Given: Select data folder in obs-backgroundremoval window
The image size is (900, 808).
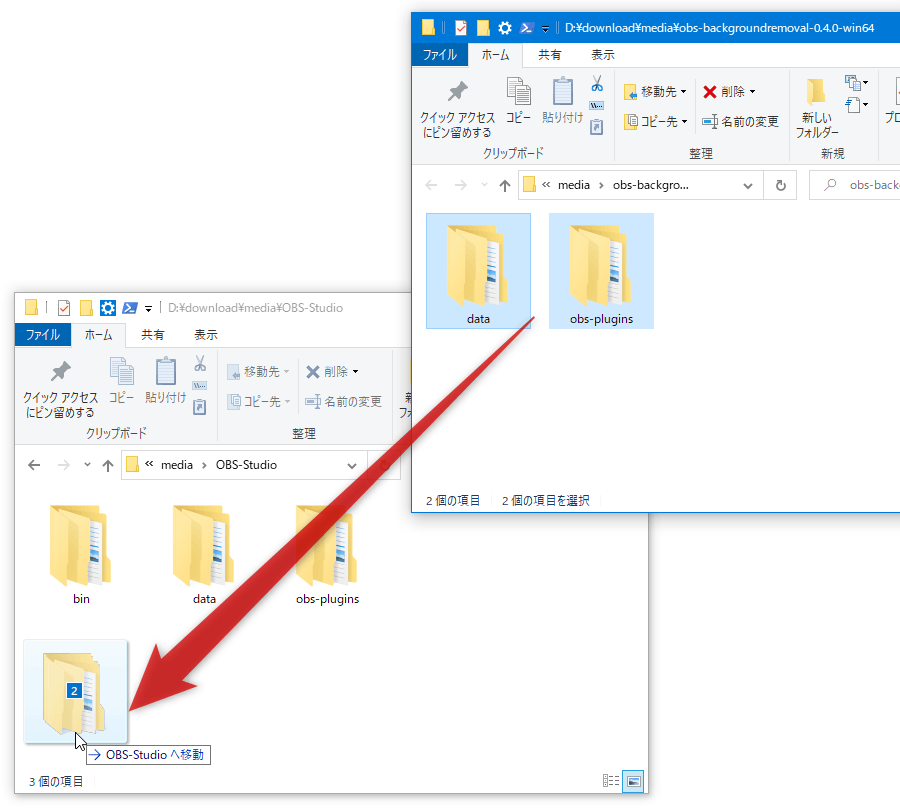Looking at the screenshot, I should (478, 271).
